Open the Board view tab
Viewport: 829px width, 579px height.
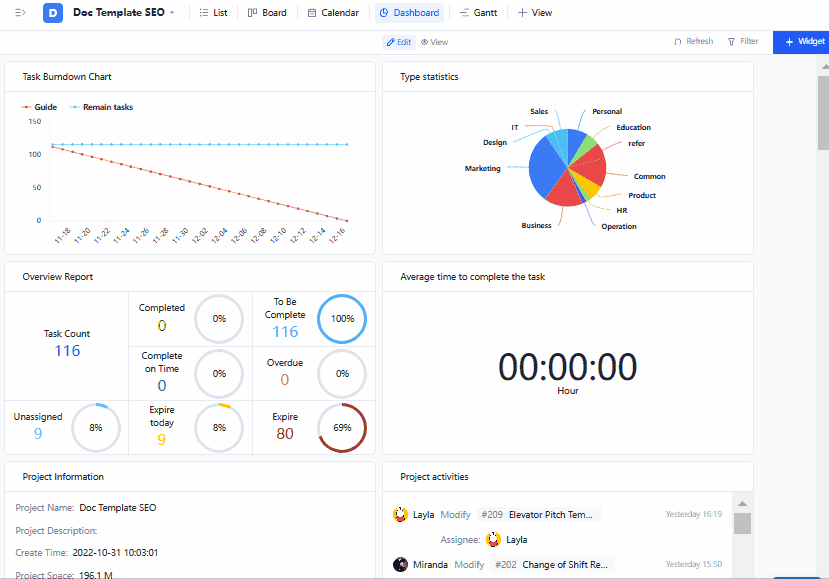click(266, 13)
